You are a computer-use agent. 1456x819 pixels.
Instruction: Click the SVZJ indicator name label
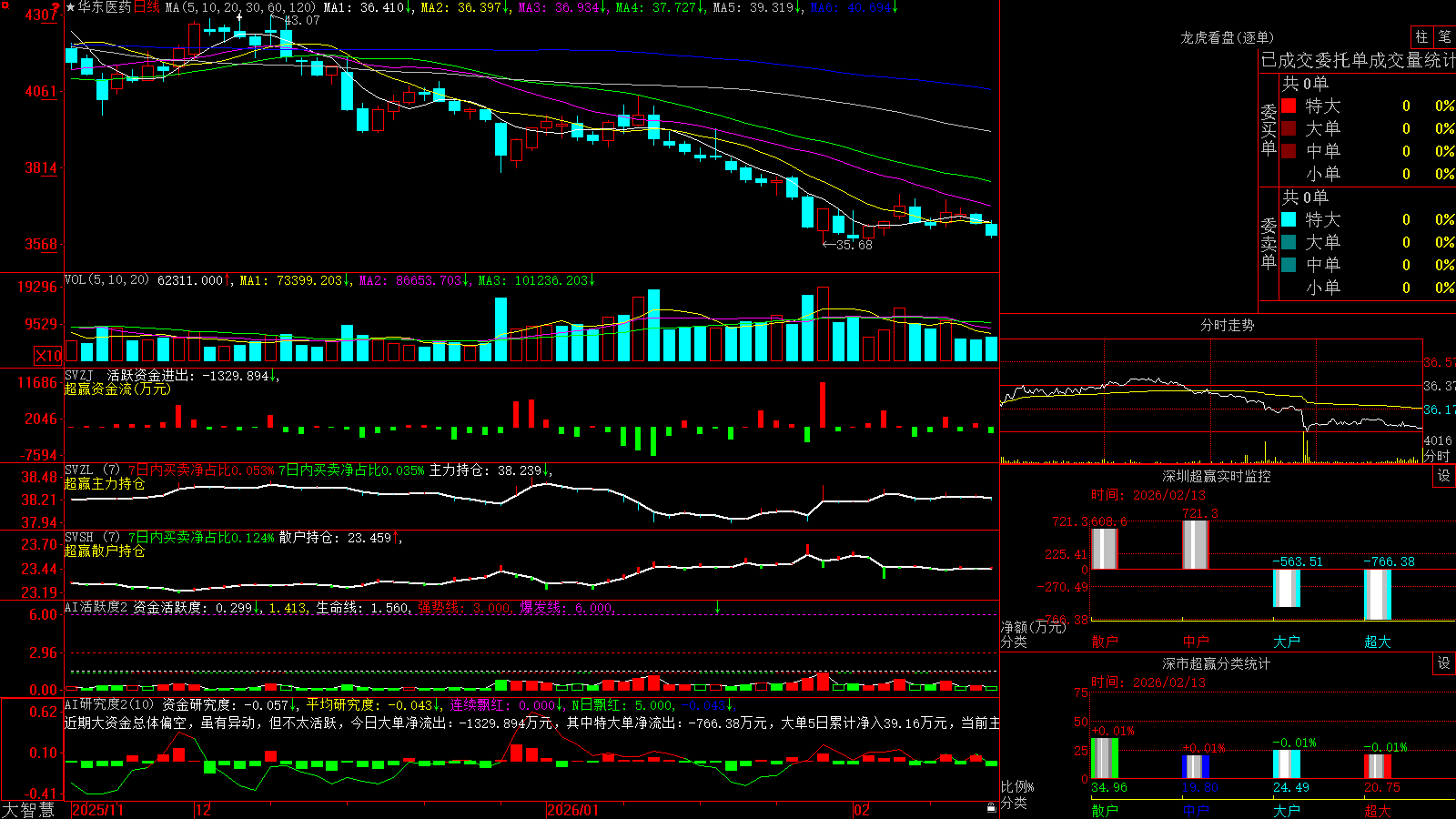click(78, 375)
